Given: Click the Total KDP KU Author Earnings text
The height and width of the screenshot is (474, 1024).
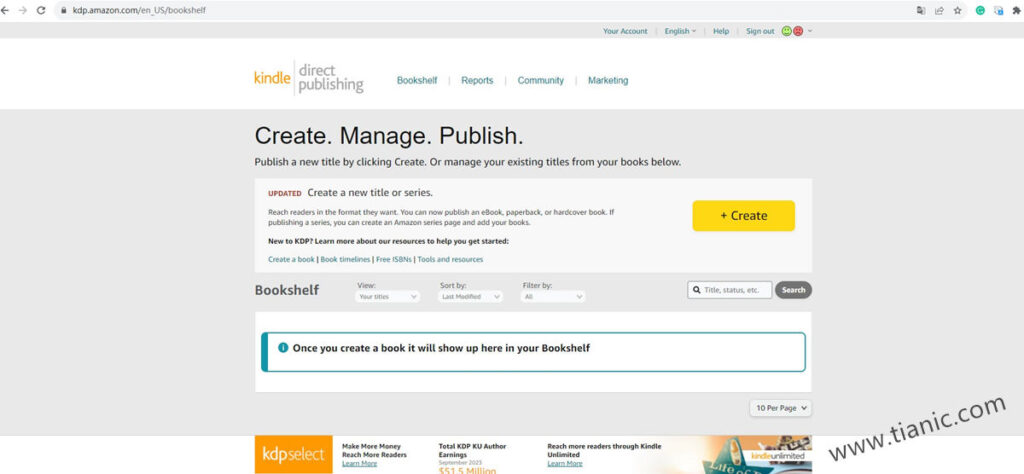Looking at the screenshot, I should click(x=472, y=450).
